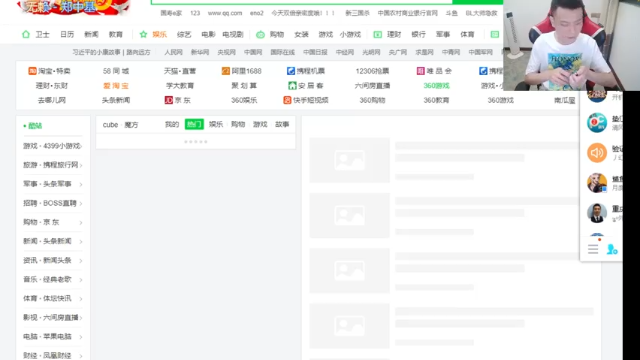Expand the 资讯·新闻头条 sidebar row arrow
Screen dimensions: 640x360
pos(81,260)
